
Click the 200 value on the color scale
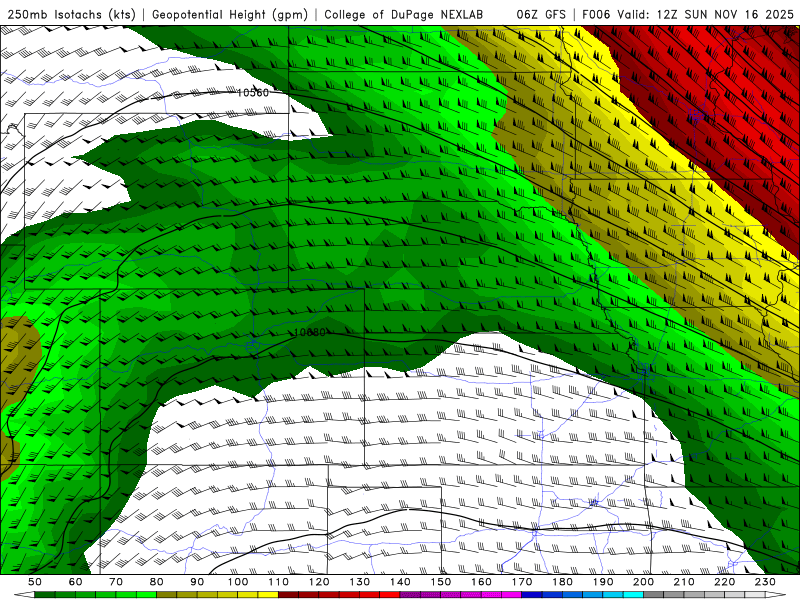644,582
